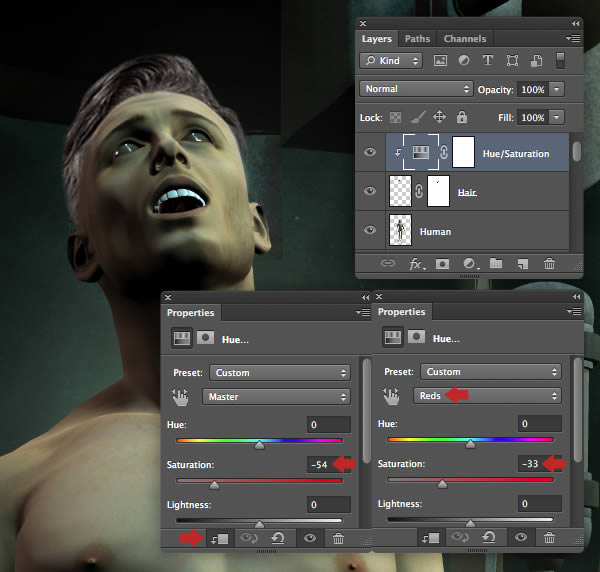This screenshot has width=600, height=572.
Task: Switch to the Paths tab
Action: coord(417,39)
